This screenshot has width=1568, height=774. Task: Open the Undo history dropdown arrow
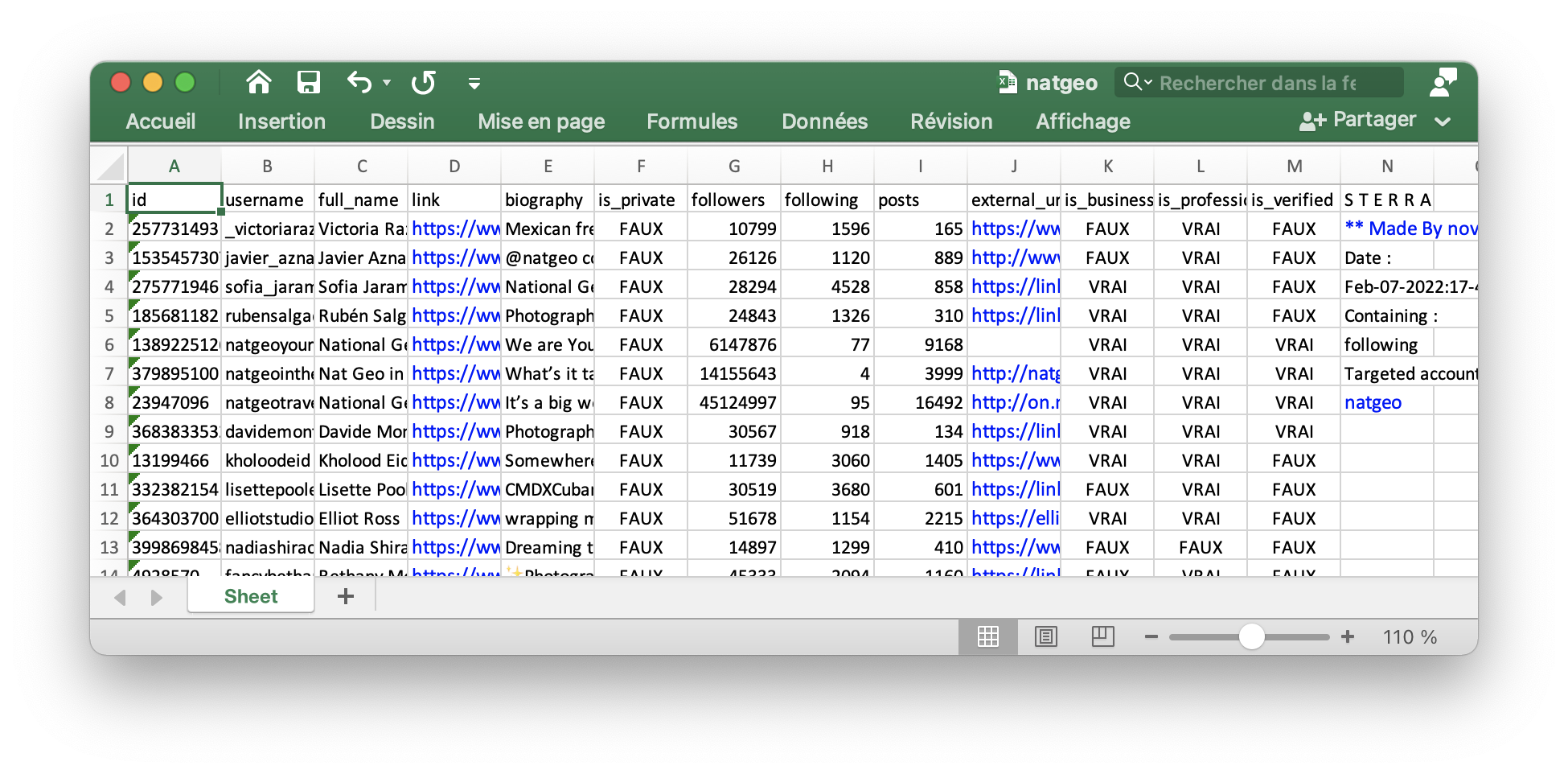(x=387, y=82)
